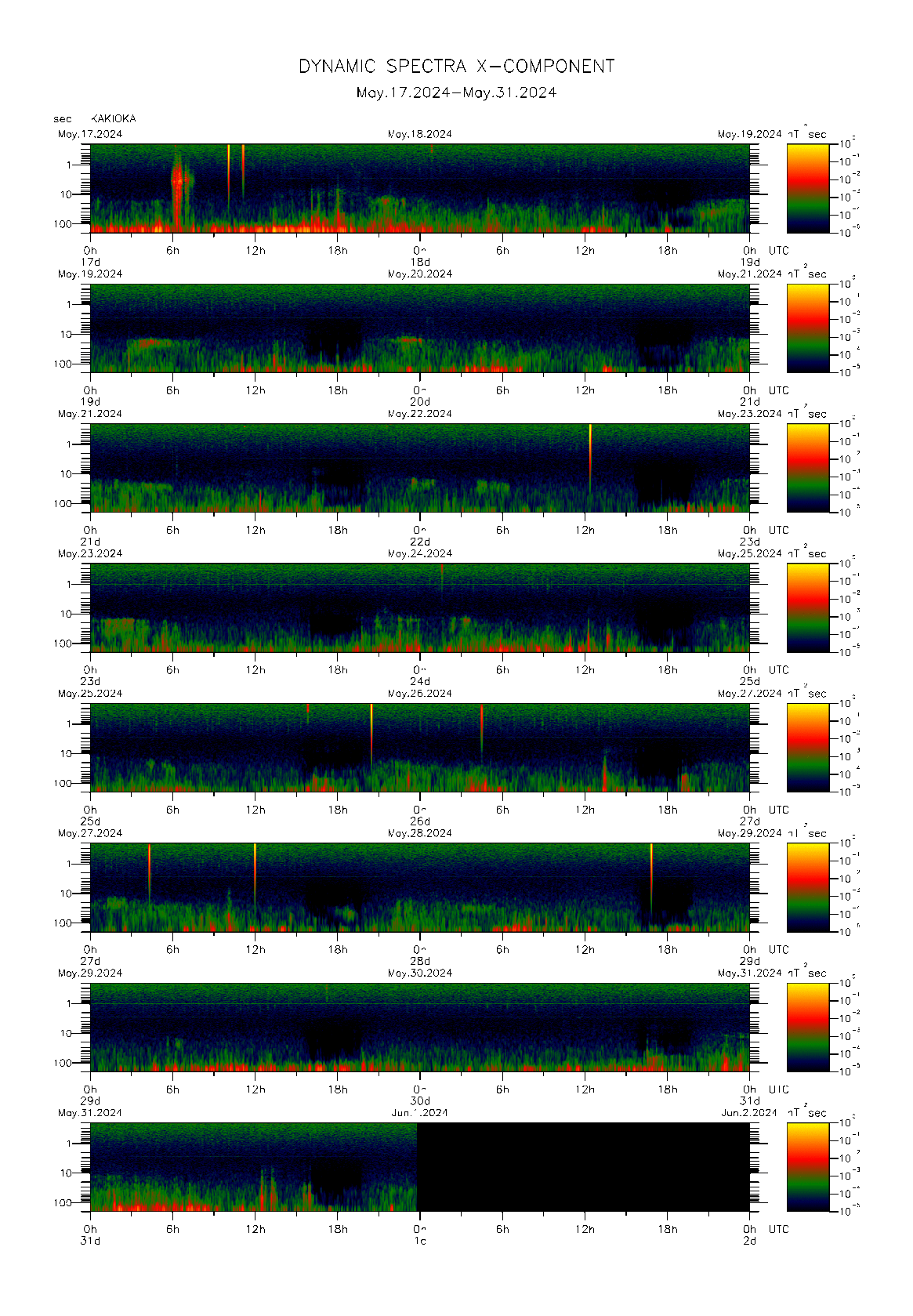Click the spectrogram panel spanning May 19 to May 21
The image size is (913, 1316).
(420, 328)
